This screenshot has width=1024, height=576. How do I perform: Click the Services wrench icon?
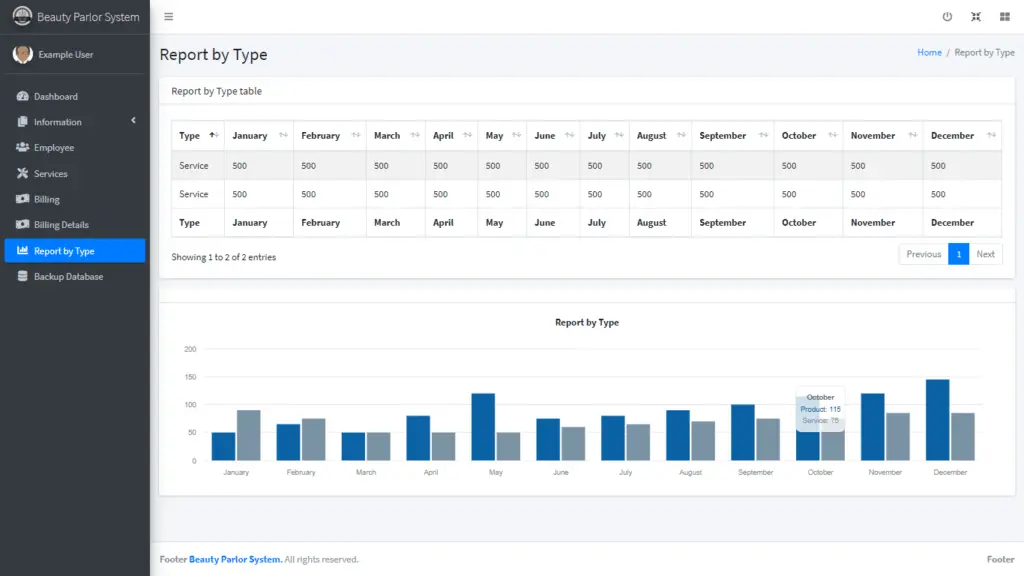tap(23, 173)
